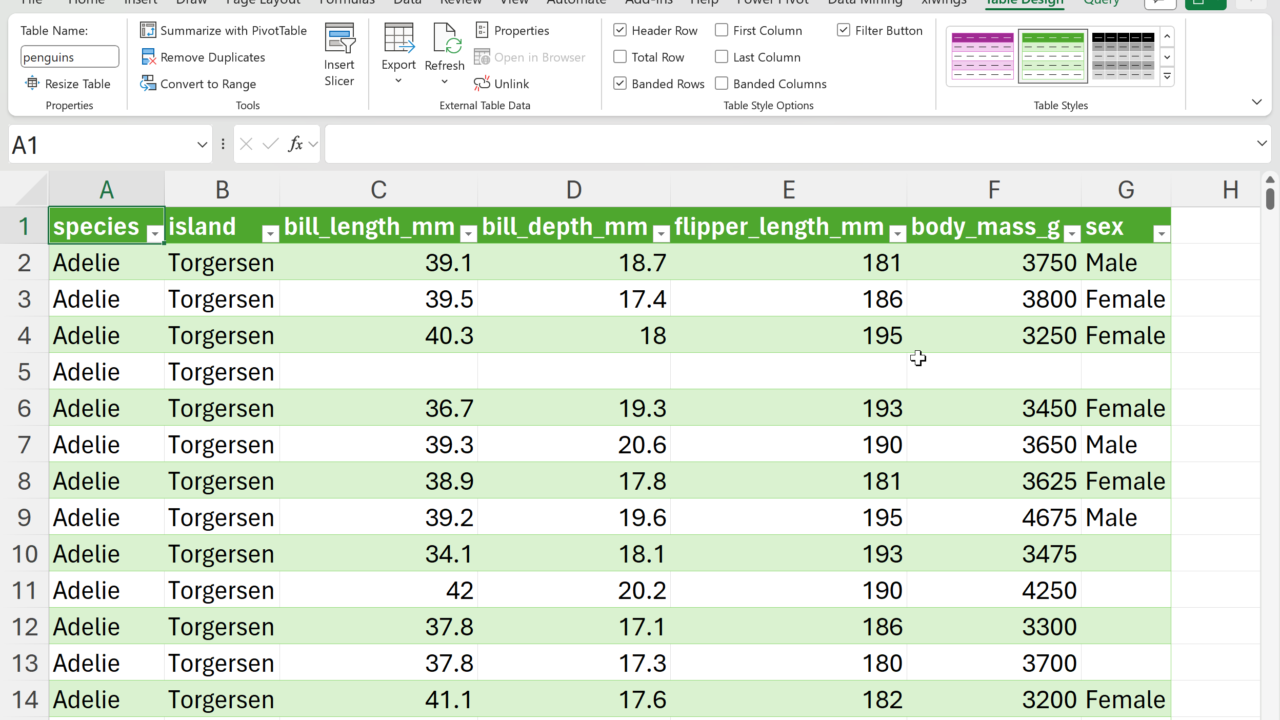Viewport: 1280px width, 720px height.
Task: Click the Summarize with PivotTable icon
Action: tap(148, 30)
